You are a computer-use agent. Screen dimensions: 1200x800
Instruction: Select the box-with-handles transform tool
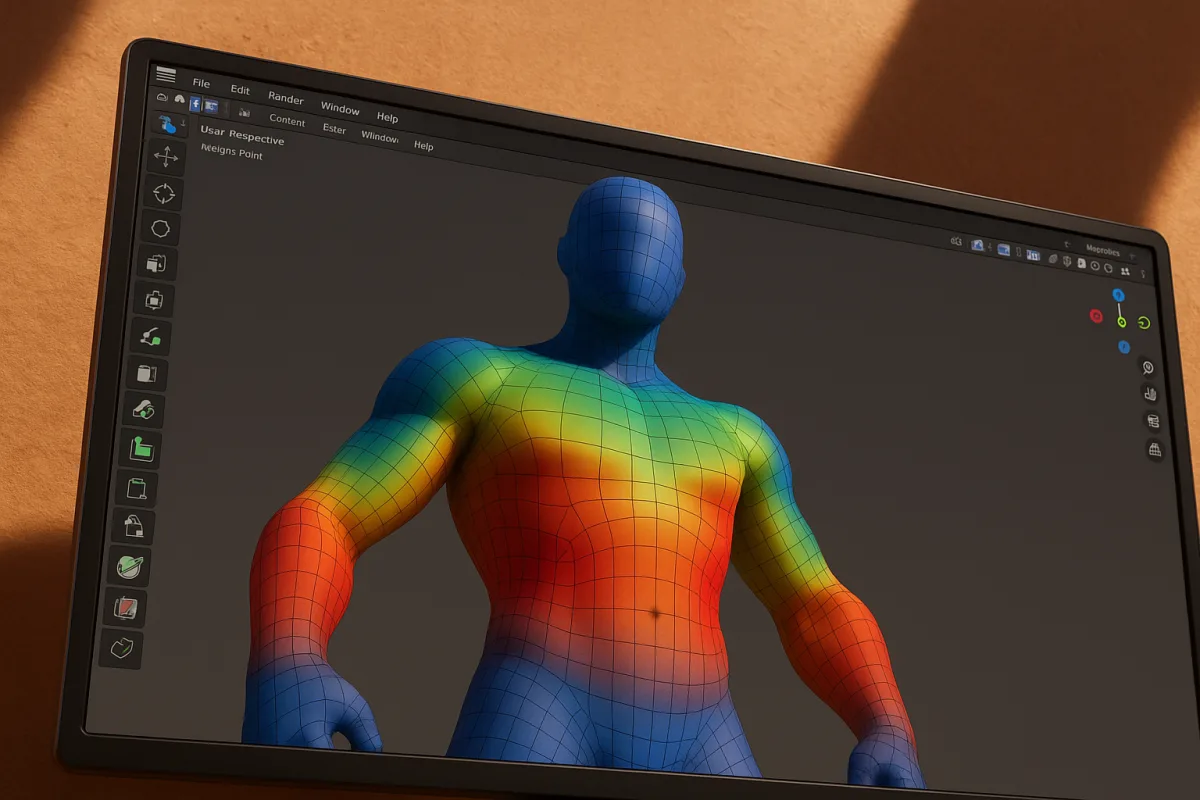pyautogui.click(x=154, y=300)
